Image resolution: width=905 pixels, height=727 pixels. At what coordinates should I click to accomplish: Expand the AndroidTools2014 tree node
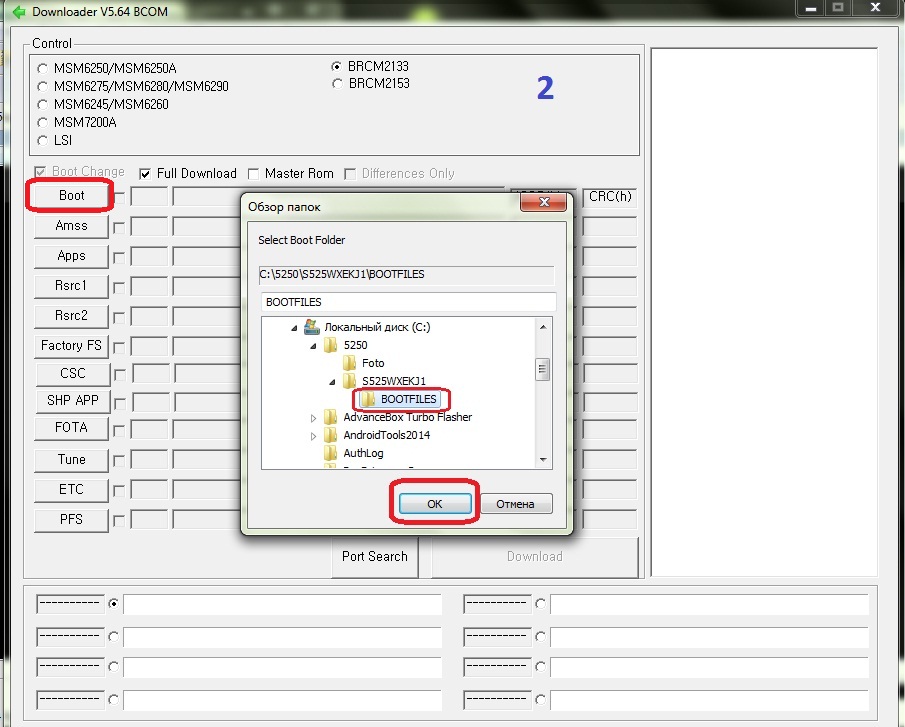click(x=313, y=435)
